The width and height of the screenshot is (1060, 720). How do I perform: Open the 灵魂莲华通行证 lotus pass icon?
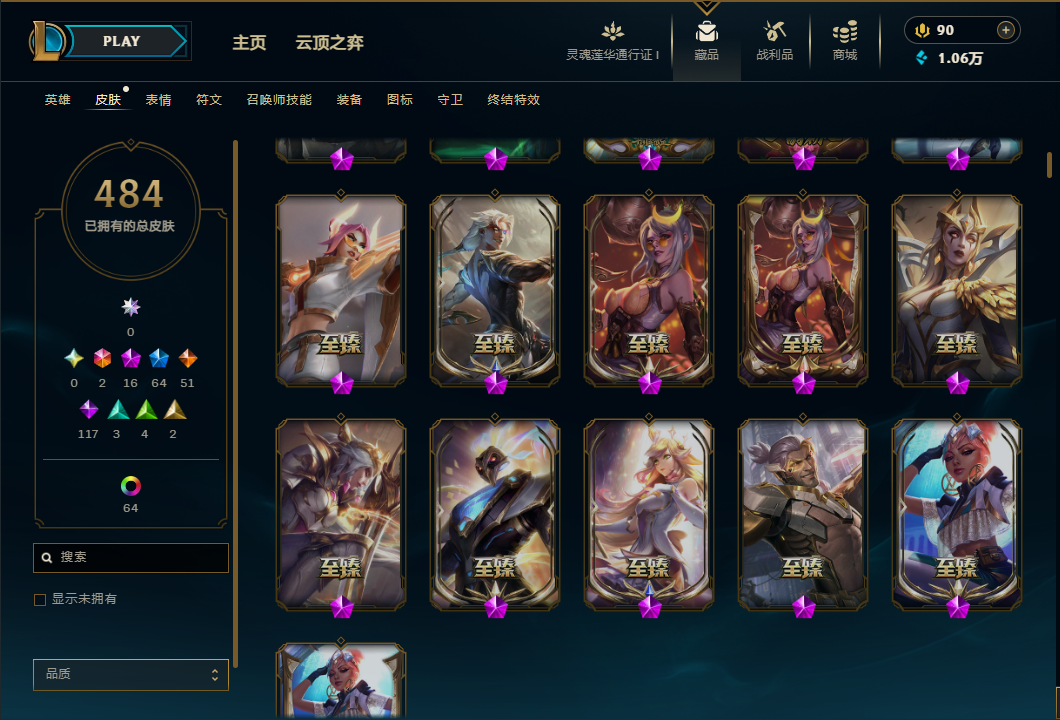pyautogui.click(x=612, y=31)
